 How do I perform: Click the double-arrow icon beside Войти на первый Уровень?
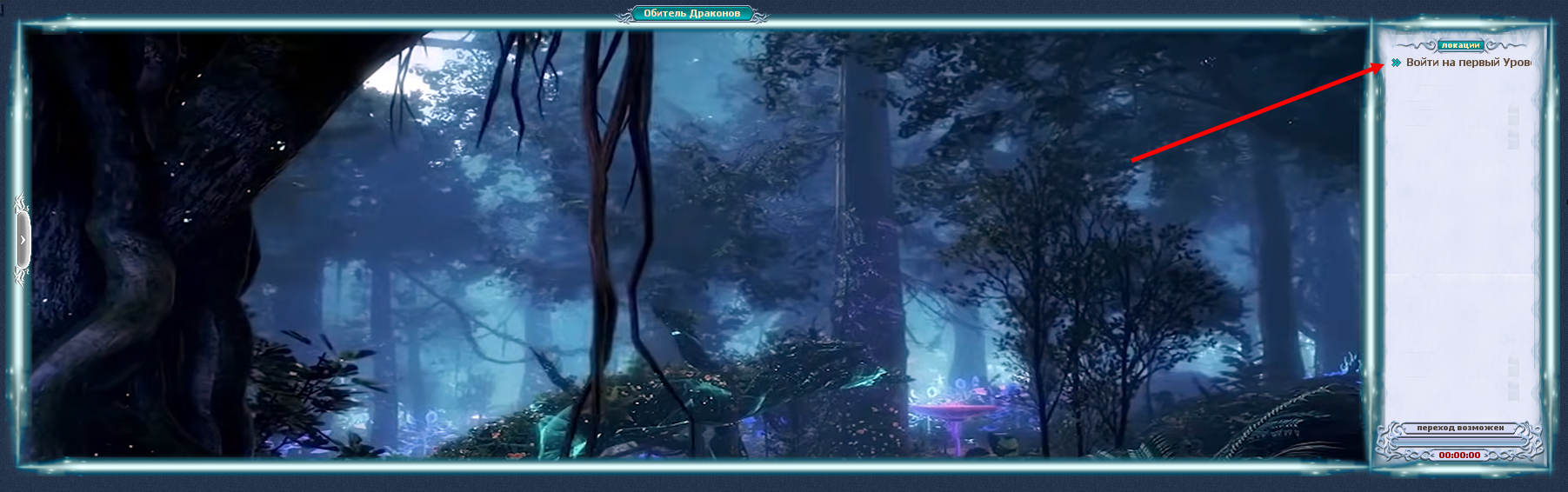click(x=1396, y=63)
